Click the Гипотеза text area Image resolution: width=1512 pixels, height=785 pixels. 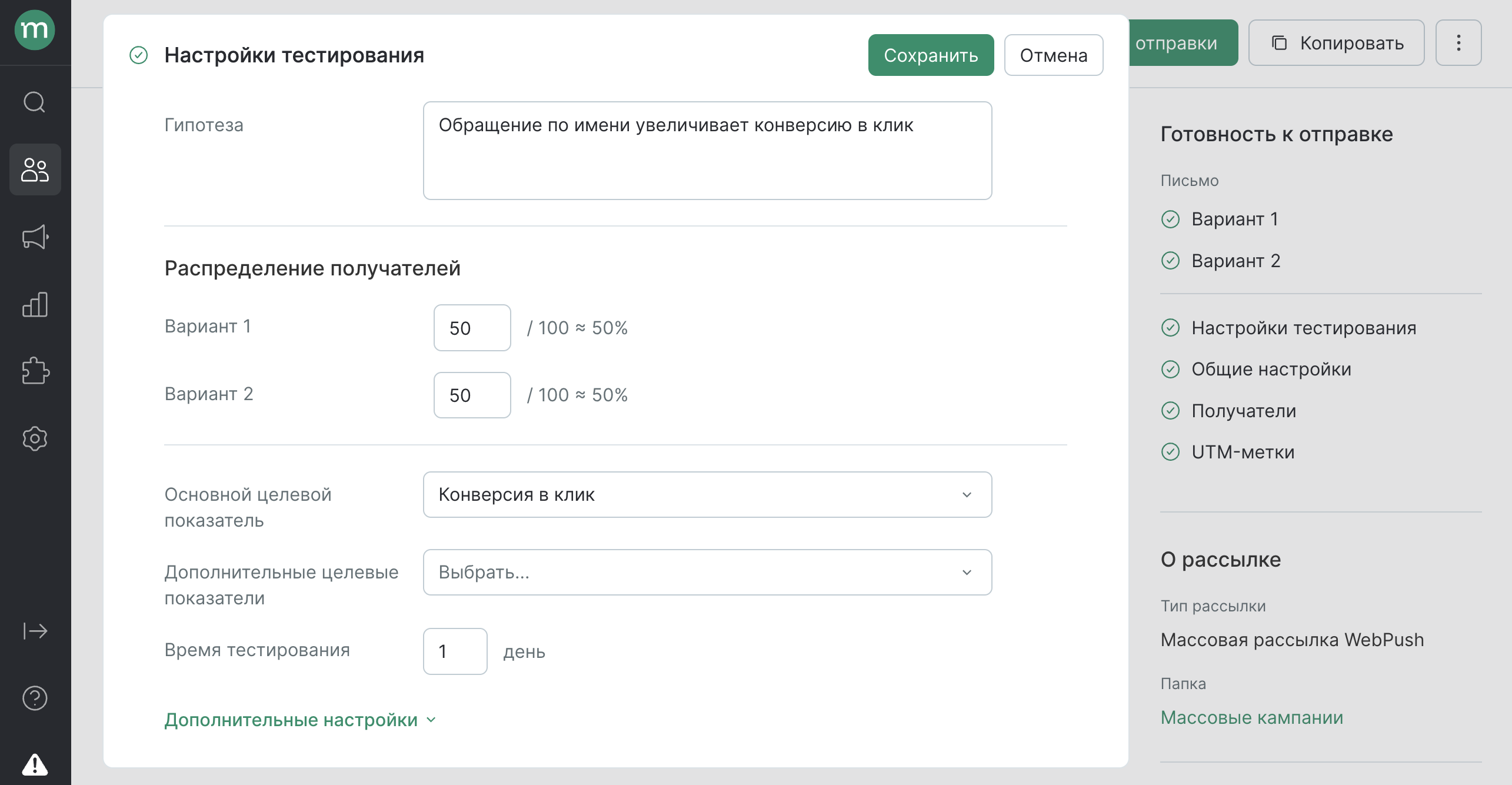(x=707, y=151)
